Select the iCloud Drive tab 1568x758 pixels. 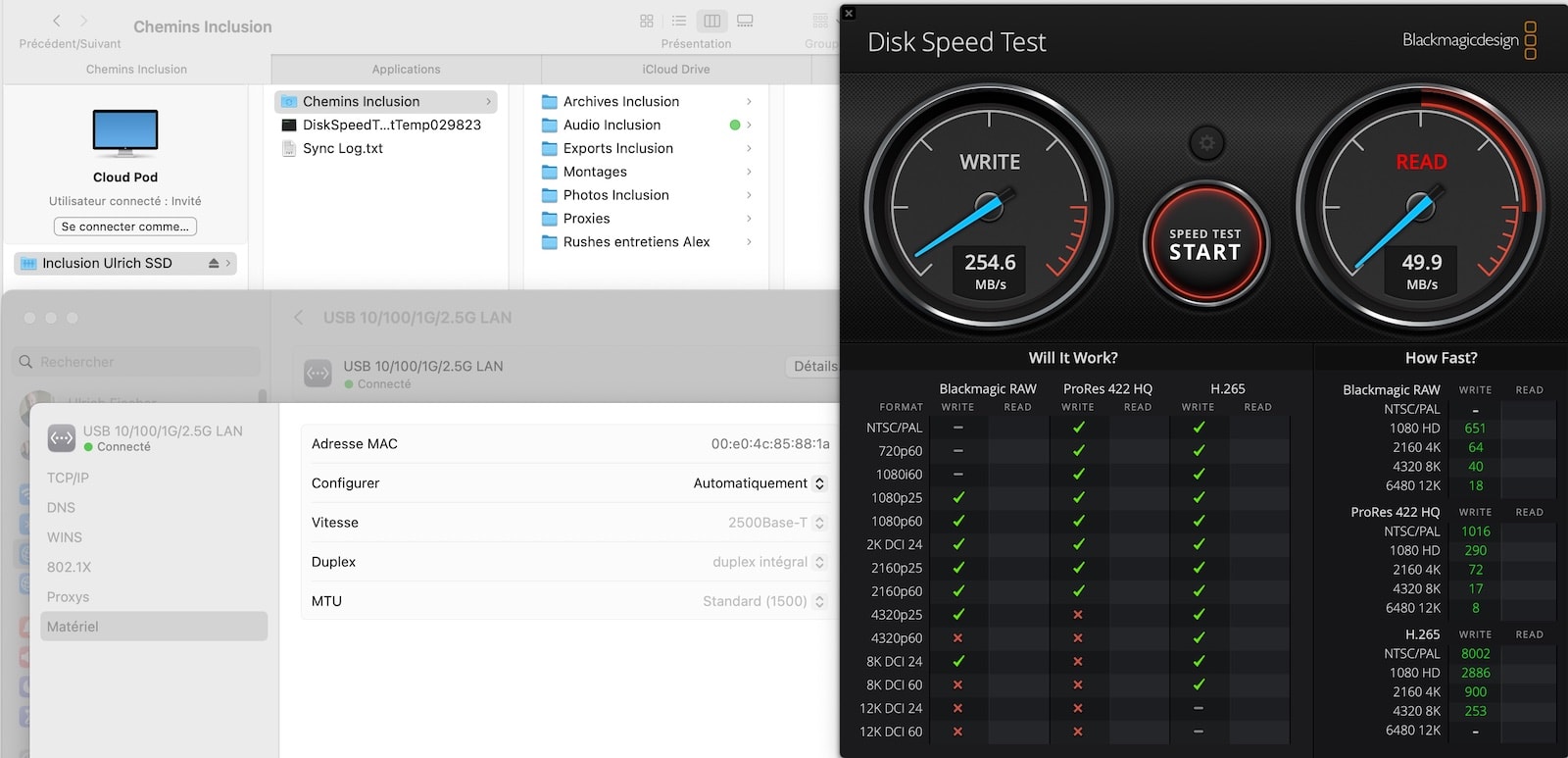tap(676, 69)
